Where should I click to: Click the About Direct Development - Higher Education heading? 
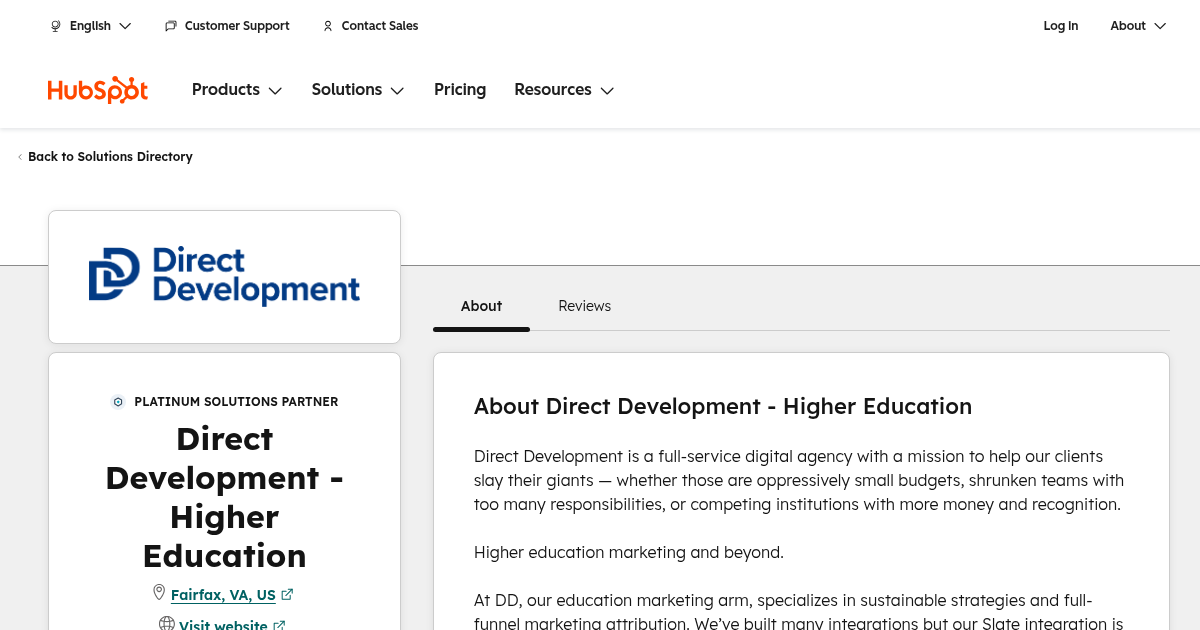pyautogui.click(x=723, y=406)
